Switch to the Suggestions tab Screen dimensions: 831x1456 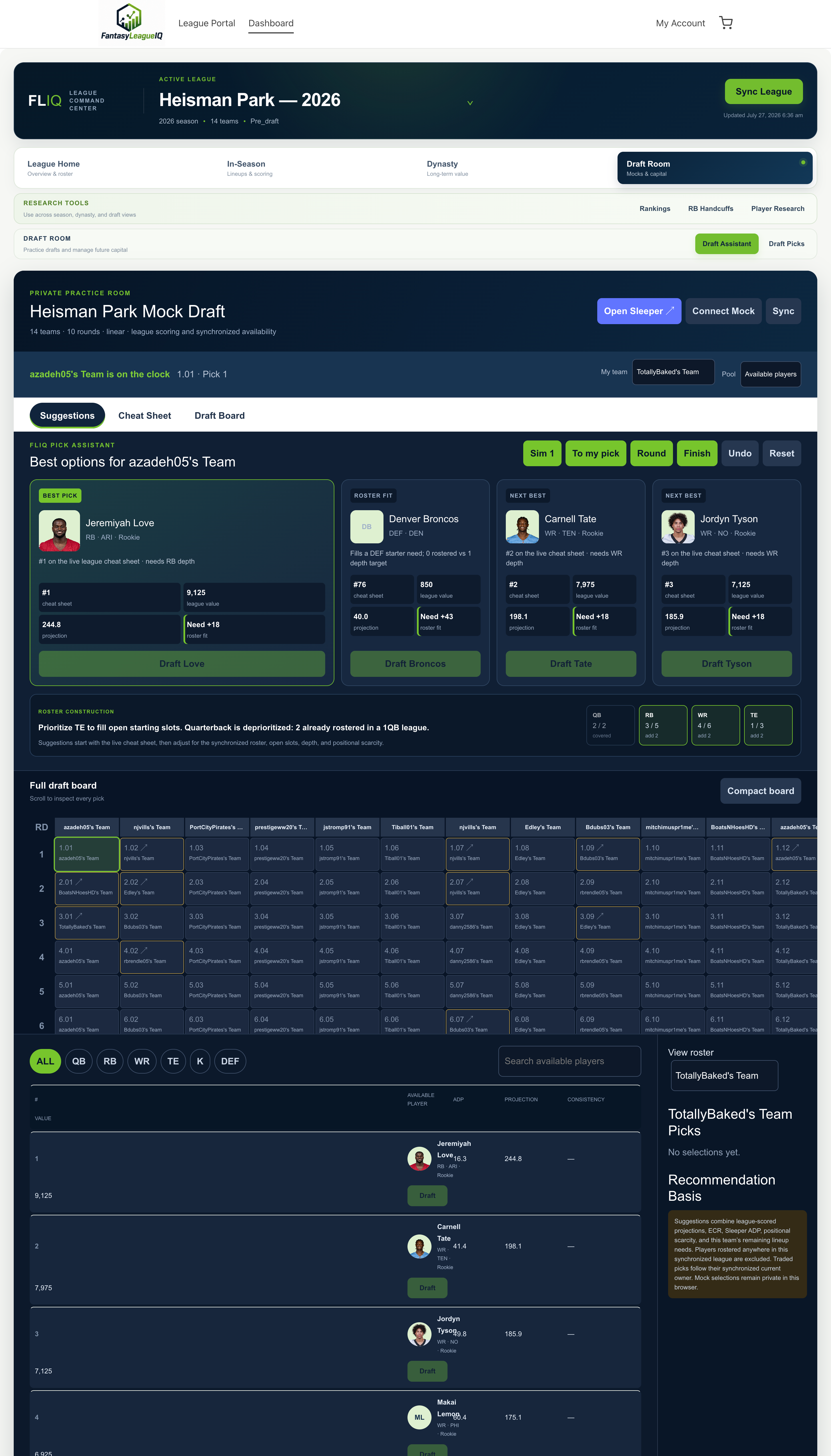pos(67,416)
